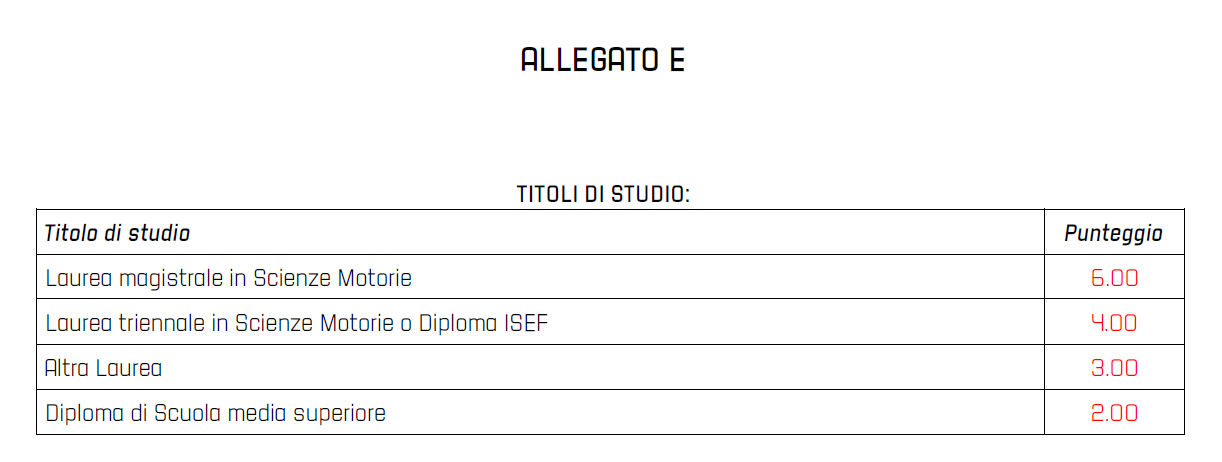Screen dimensions: 1222x462
Task: Click the red 2.00 score
Action: pyautogui.click(x=1114, y=413)
